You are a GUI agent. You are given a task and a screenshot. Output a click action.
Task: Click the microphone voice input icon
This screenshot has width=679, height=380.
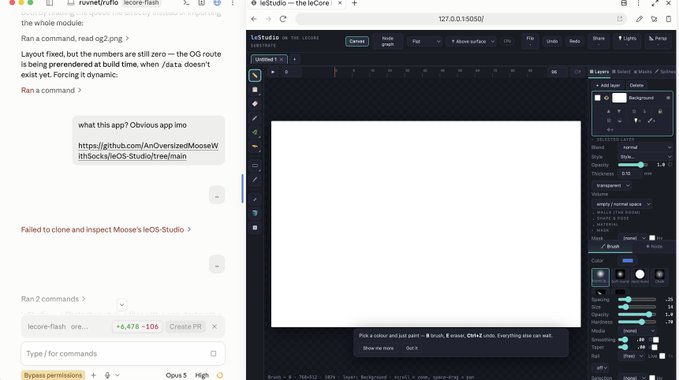107,375
